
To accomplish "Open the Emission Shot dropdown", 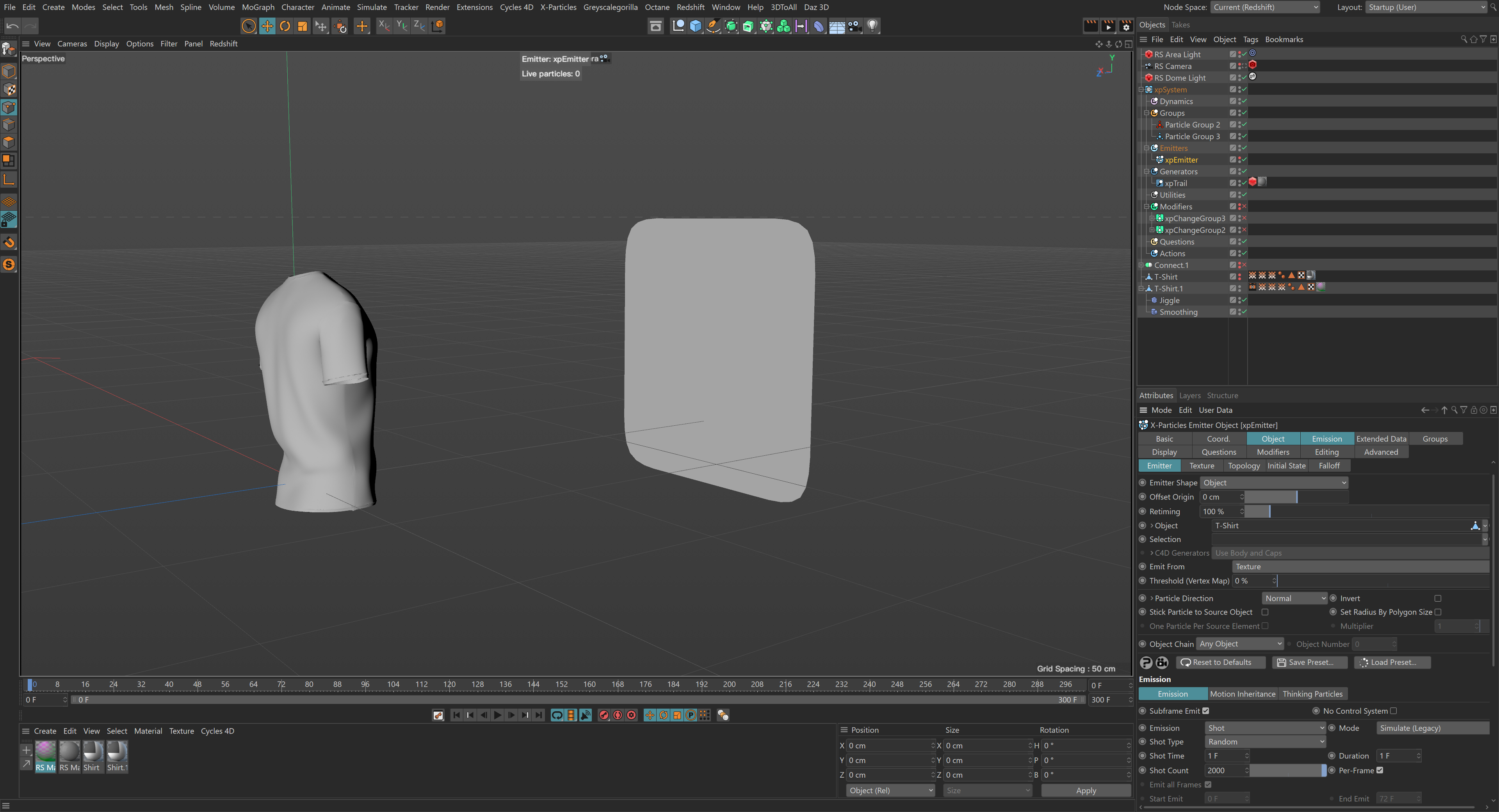I will coord(1265,728).
